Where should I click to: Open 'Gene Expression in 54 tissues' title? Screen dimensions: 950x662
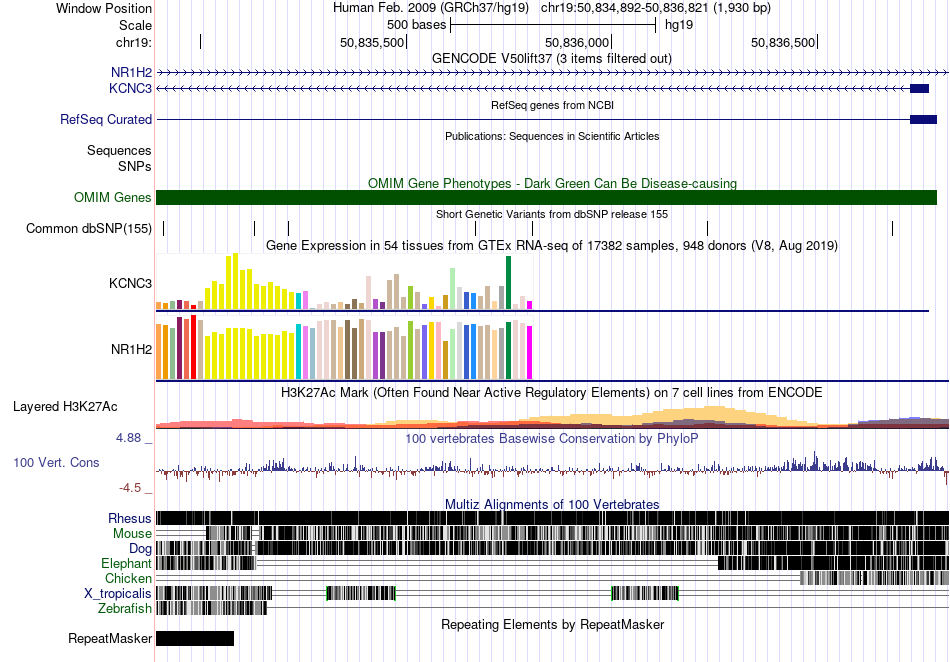[552, 246]
